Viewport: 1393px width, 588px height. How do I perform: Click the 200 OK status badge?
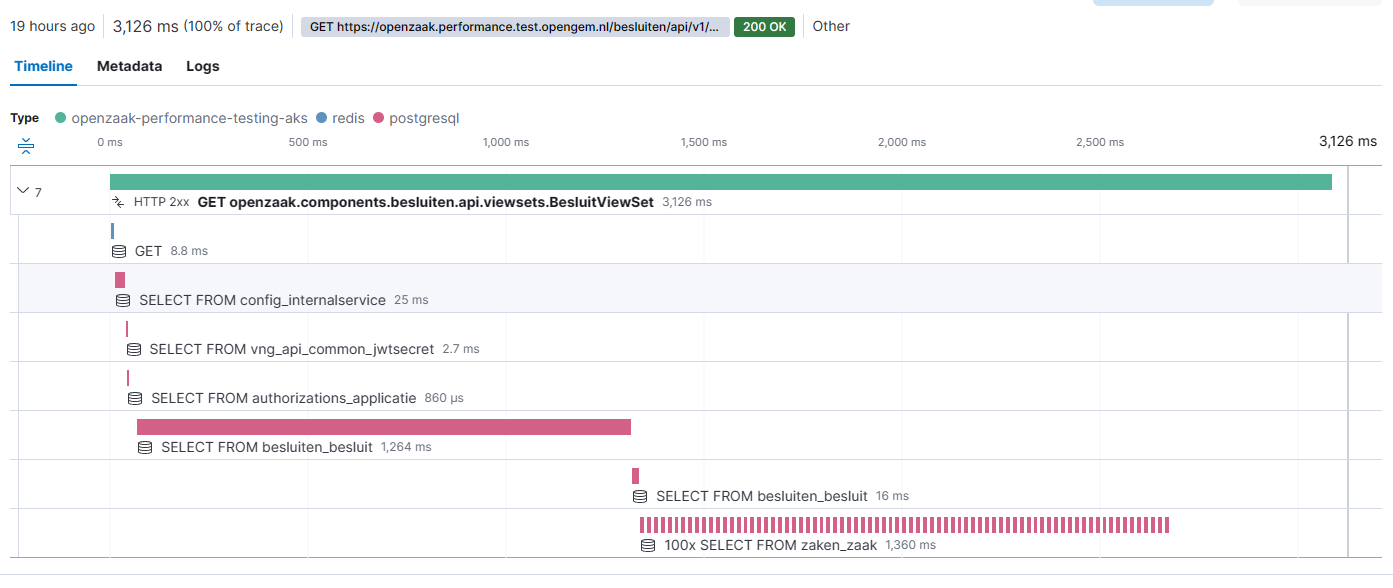[x=764, y=27]
